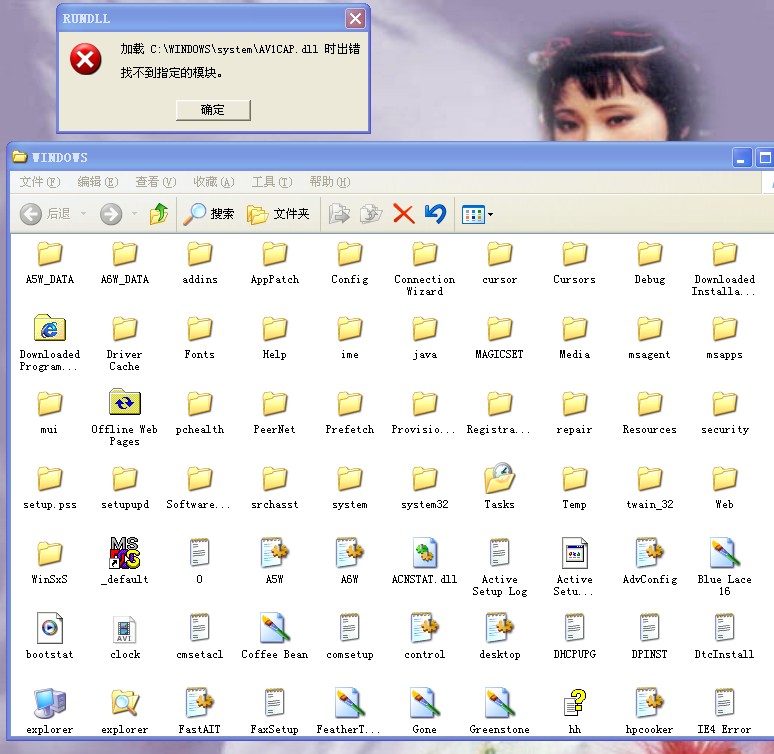Select the control settings file
The height and width of the screenshot is (754, 774).
pyautogui.click(x=425, y=636)
